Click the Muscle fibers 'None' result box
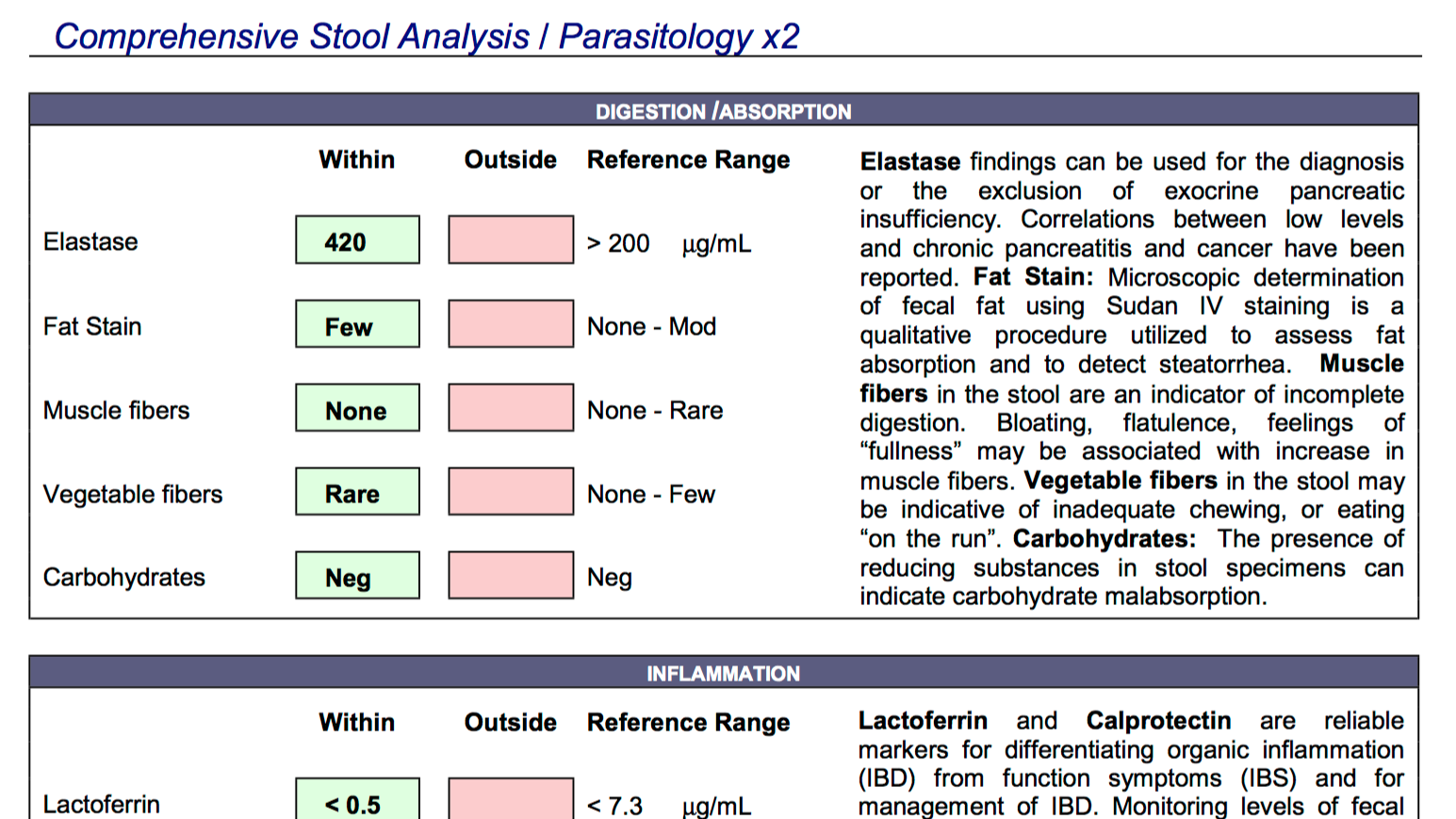1456x819 pixels. point(357,407)
